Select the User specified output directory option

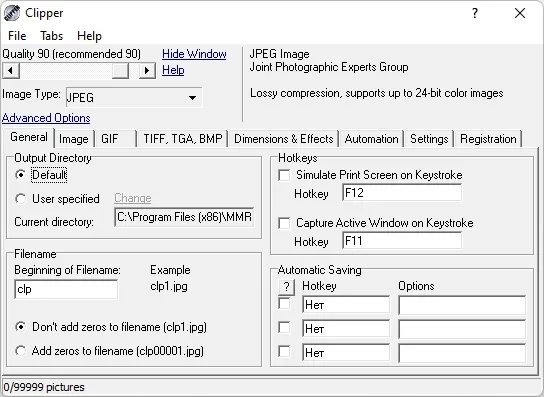coord(20,199)
